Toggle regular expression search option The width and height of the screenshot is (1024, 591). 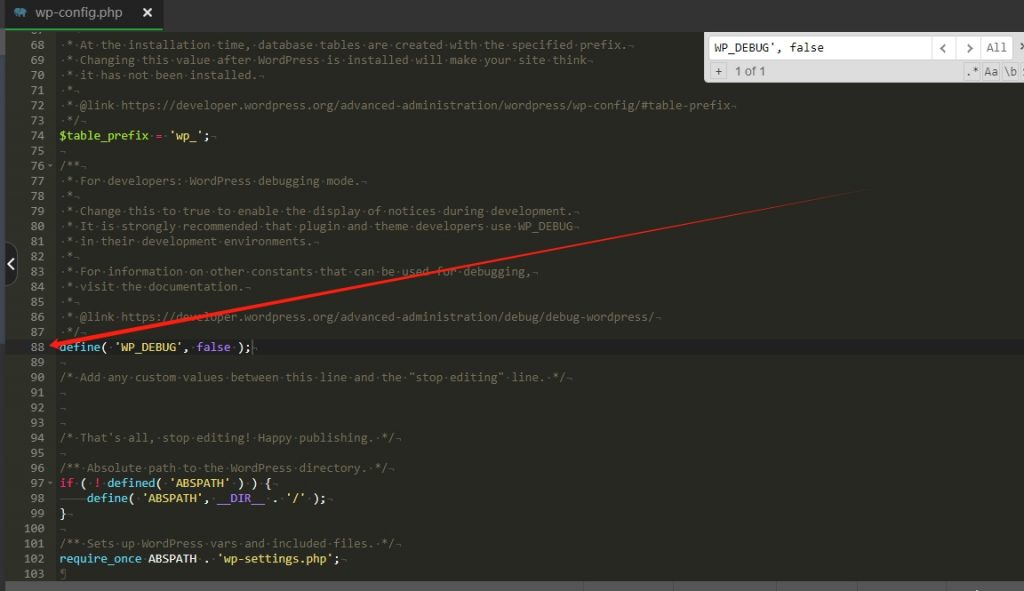972,71
